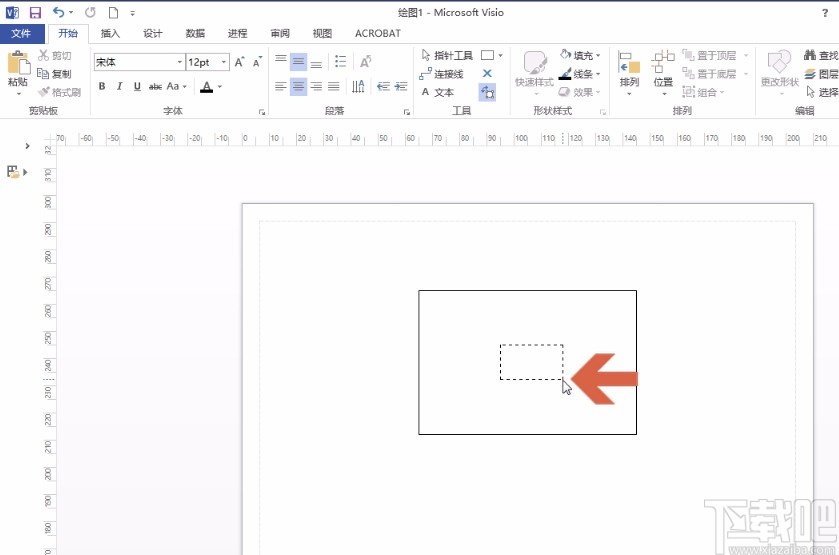Toggle justify paragraph alignment
The width and height of the screenshot is (839, 555).
click(334, 86)
